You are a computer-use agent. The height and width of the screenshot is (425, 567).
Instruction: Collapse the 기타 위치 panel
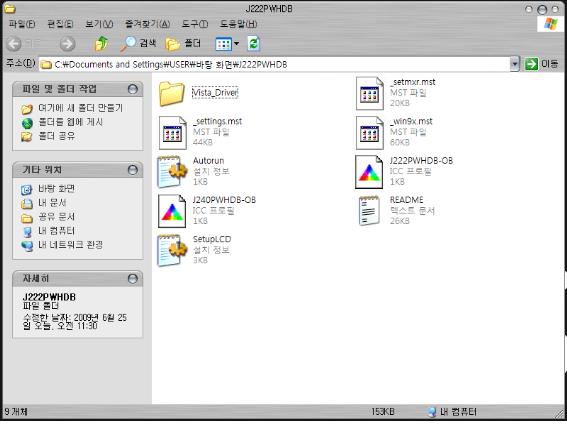133,170
